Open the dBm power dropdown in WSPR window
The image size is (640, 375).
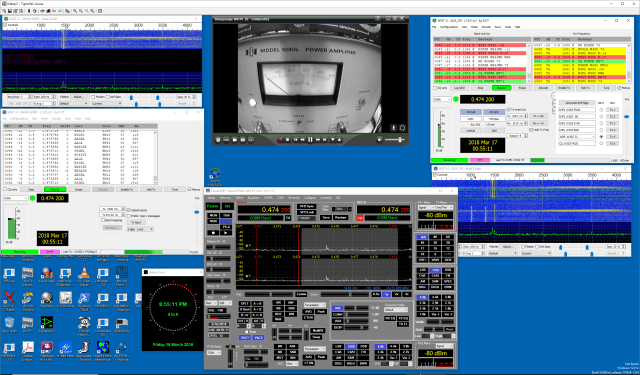click(x=140, y=229)
